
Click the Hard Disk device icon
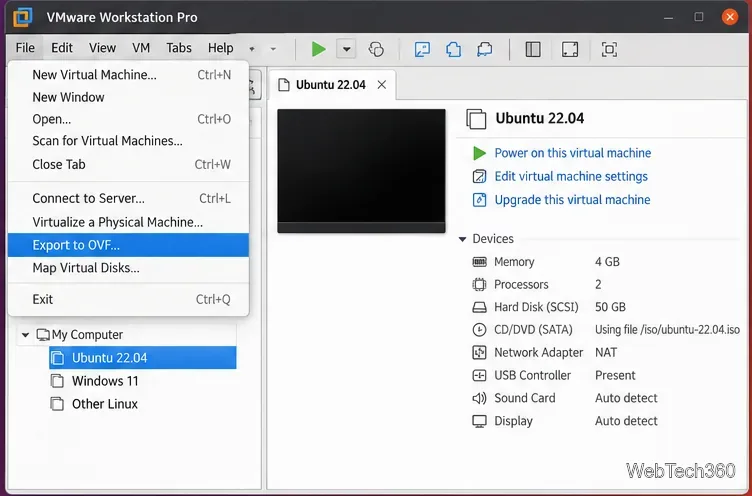pyautogui.click(x=479, y=307)
